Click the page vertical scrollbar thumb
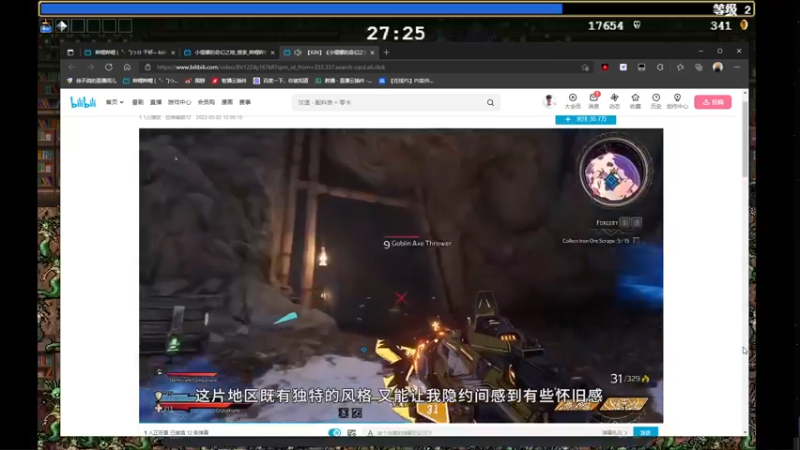The width and height of the screenshot is (800, 450). point(745,138)
